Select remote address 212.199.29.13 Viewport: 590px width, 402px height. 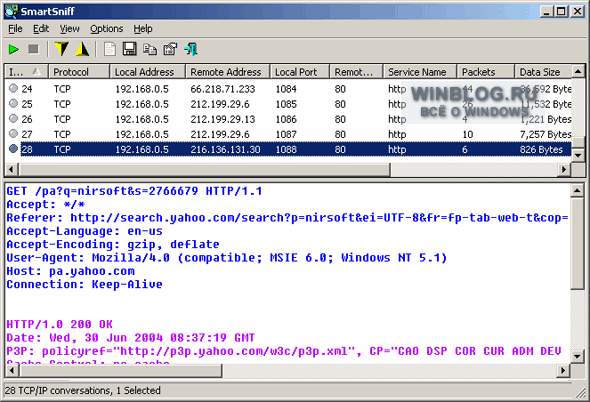222,119
